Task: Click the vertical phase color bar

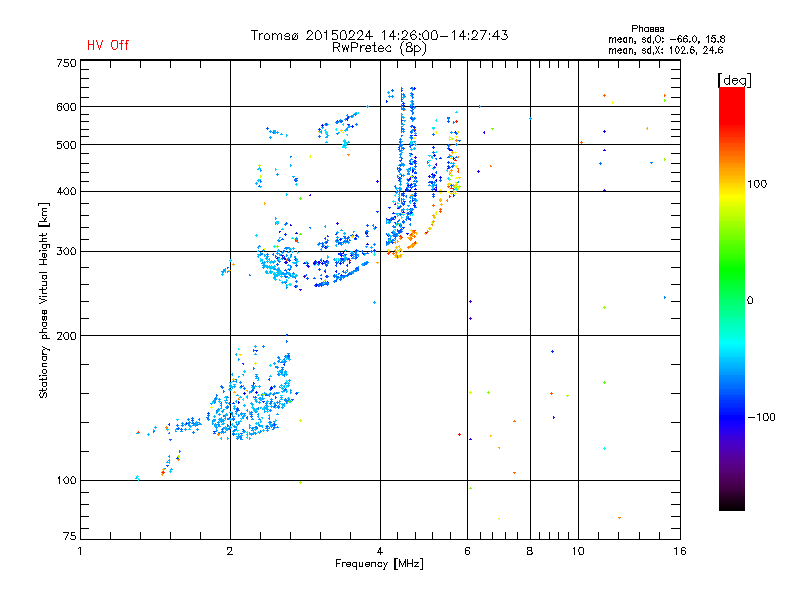Action: 732,299
